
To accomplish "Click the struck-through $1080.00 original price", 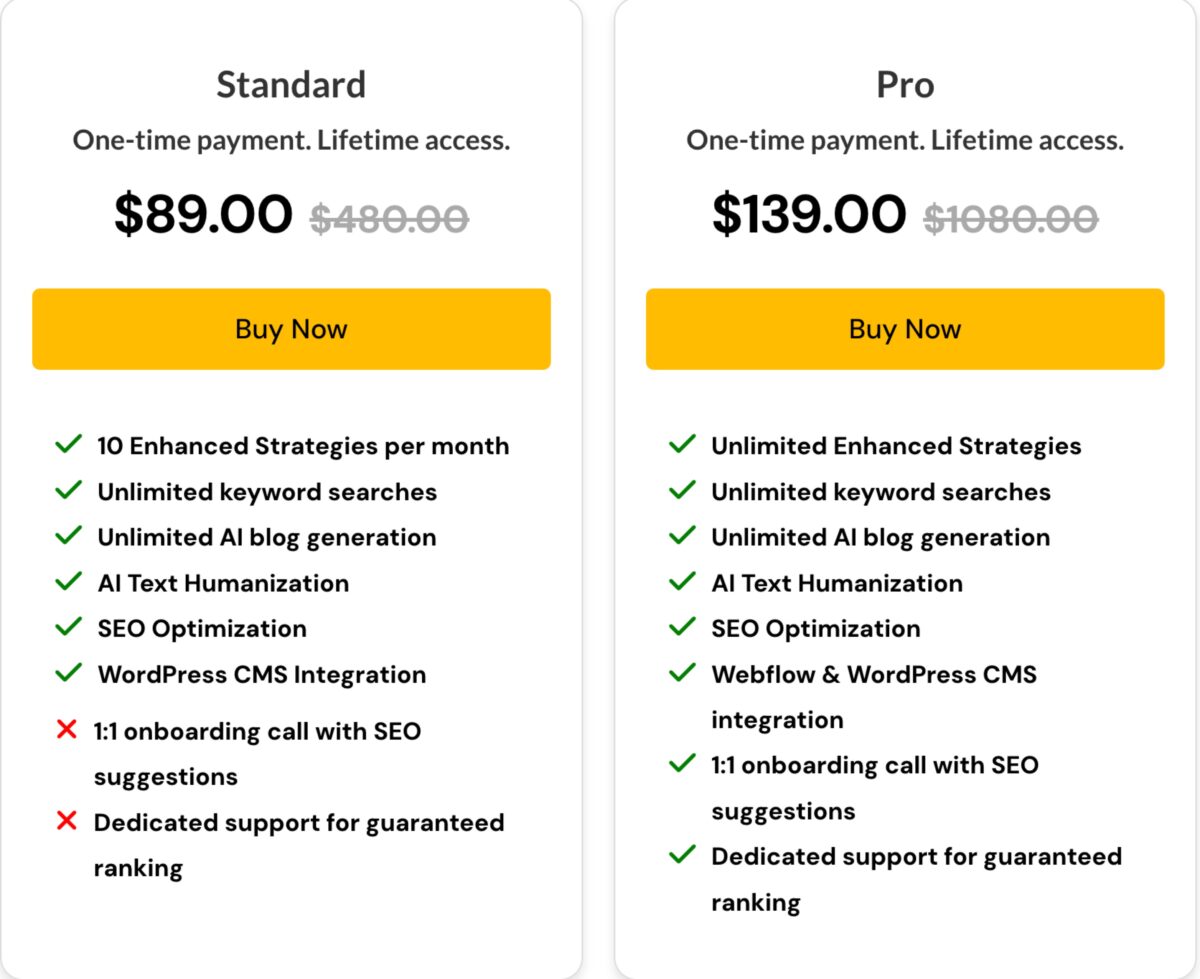I will pos(1010,217).
